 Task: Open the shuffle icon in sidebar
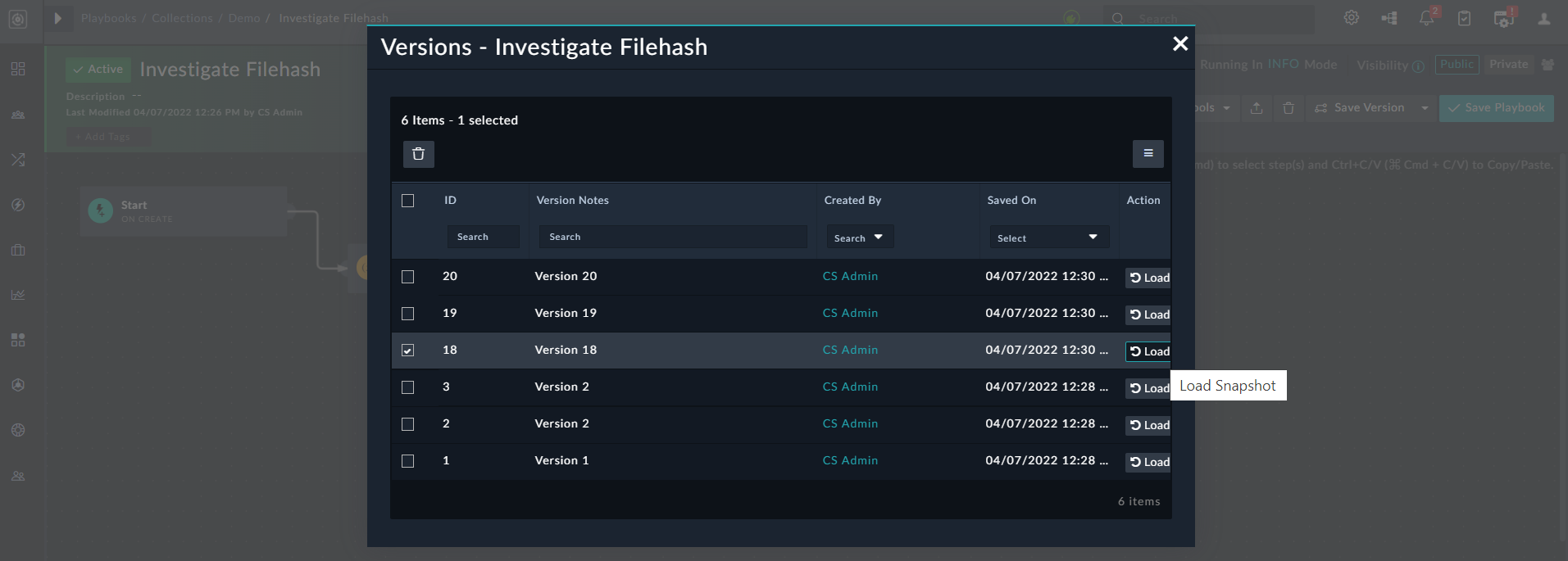[x=18, y=160]
